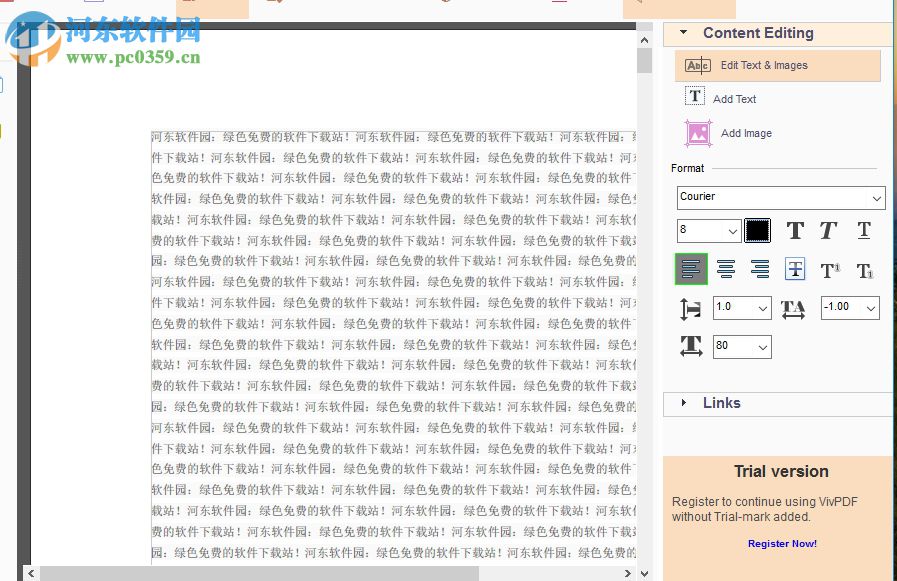
Task: Center align the text
Action: [x=726, y=269]
